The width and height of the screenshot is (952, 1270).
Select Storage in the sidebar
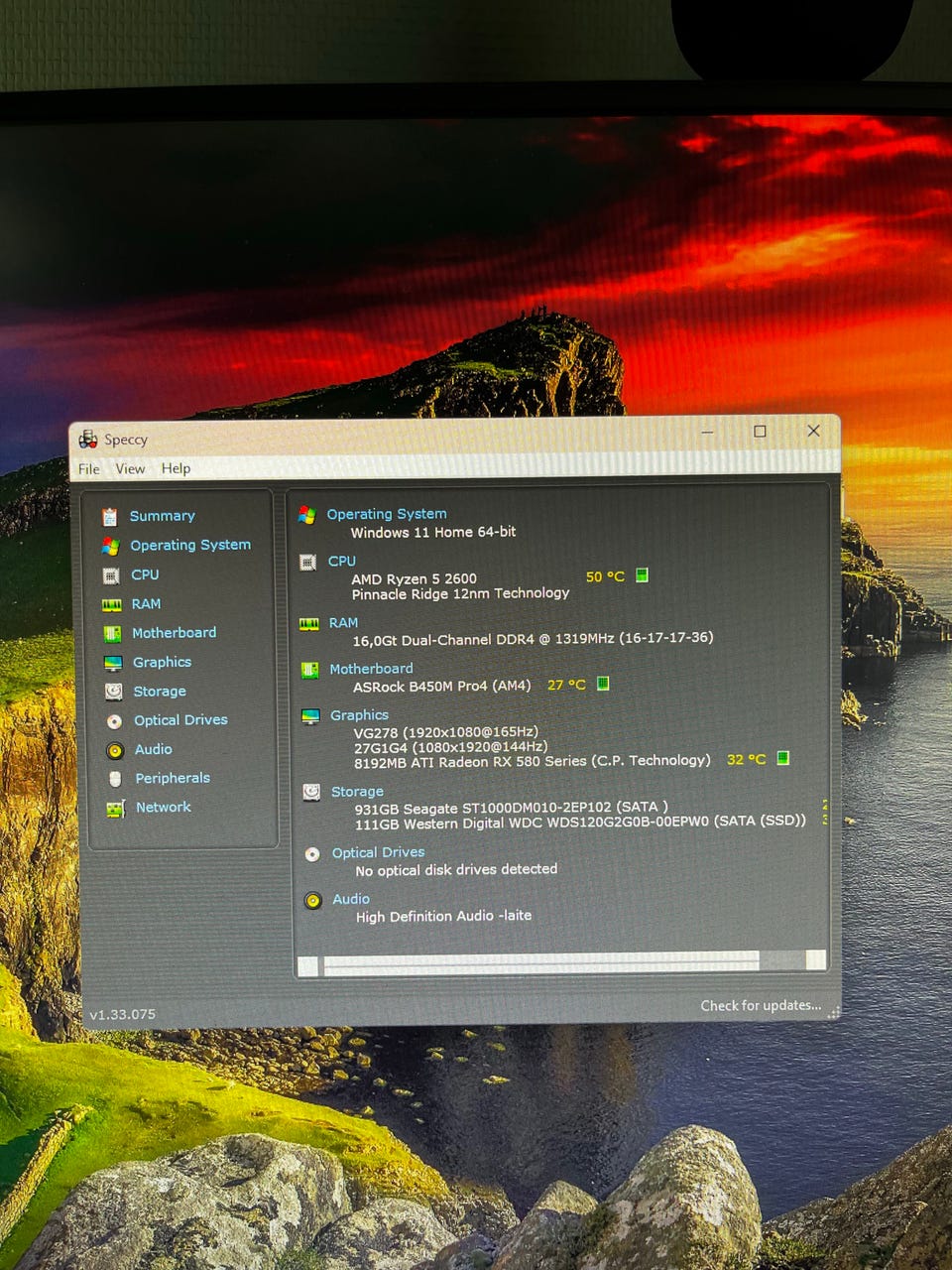160,691
